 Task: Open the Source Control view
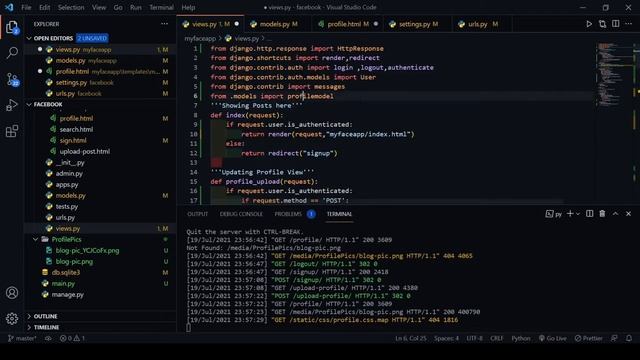12,79
